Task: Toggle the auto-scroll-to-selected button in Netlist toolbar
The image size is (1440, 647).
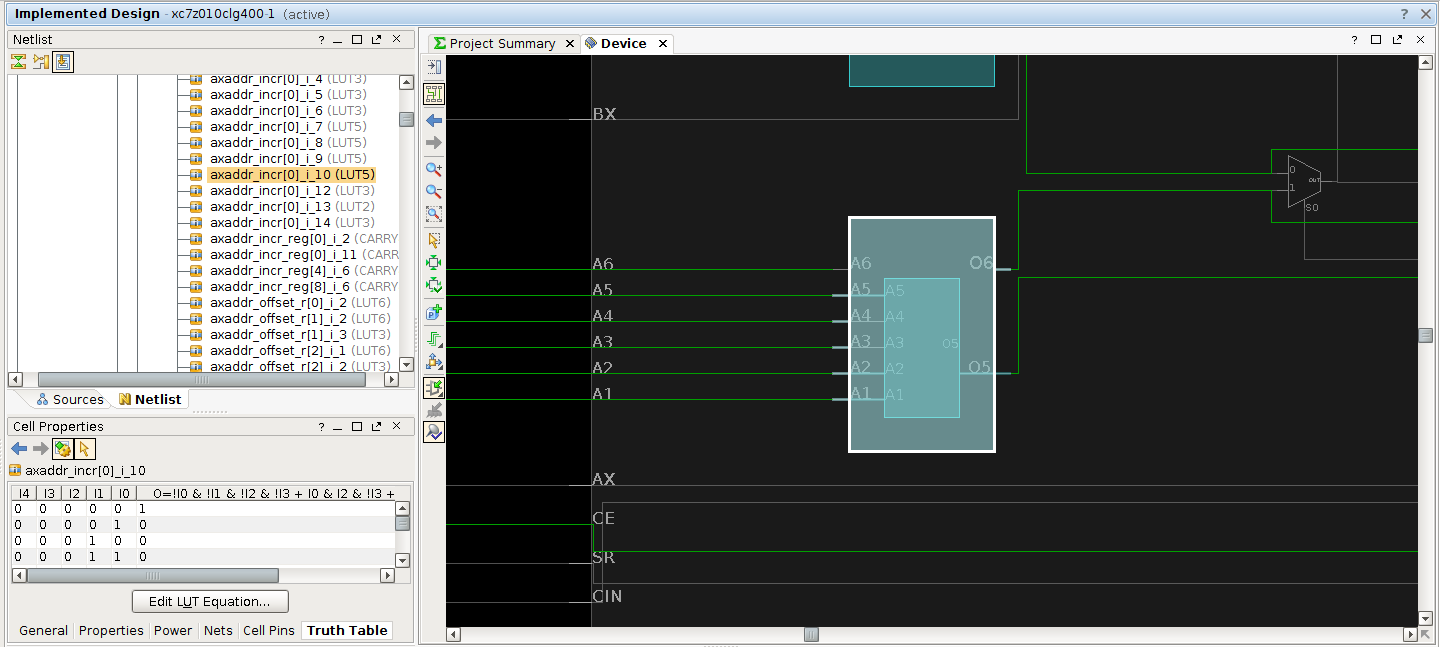Action: [63, 62]
